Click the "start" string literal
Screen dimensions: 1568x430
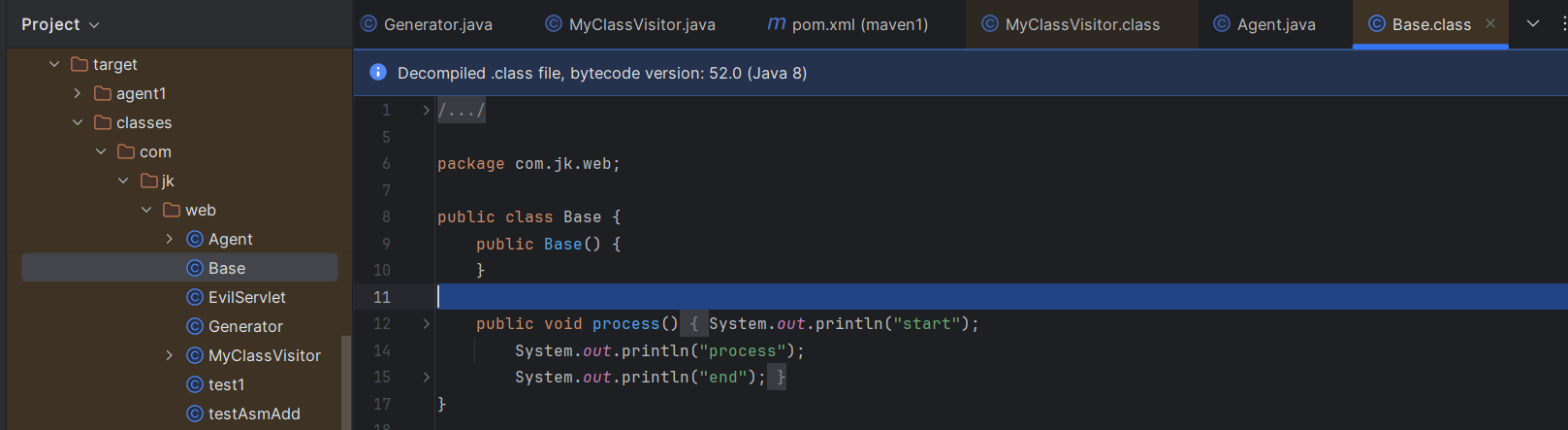point(926,324)
